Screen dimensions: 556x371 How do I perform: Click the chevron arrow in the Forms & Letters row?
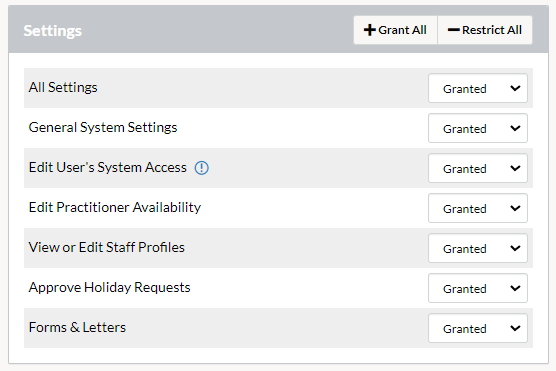[515, 328]
